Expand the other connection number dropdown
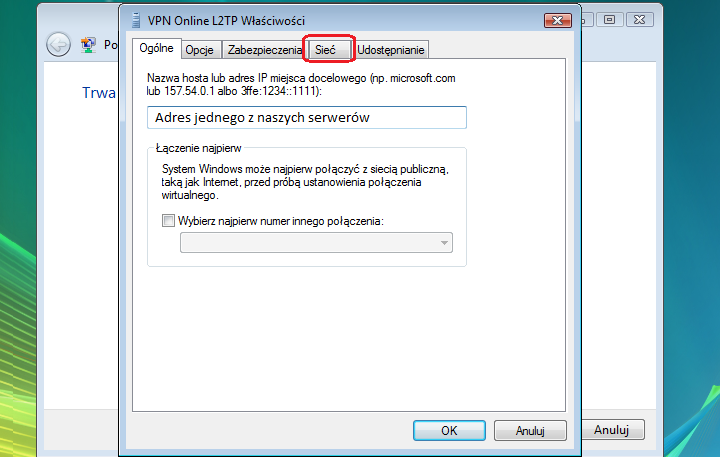 pyautogui.click(x=316, y=243)
